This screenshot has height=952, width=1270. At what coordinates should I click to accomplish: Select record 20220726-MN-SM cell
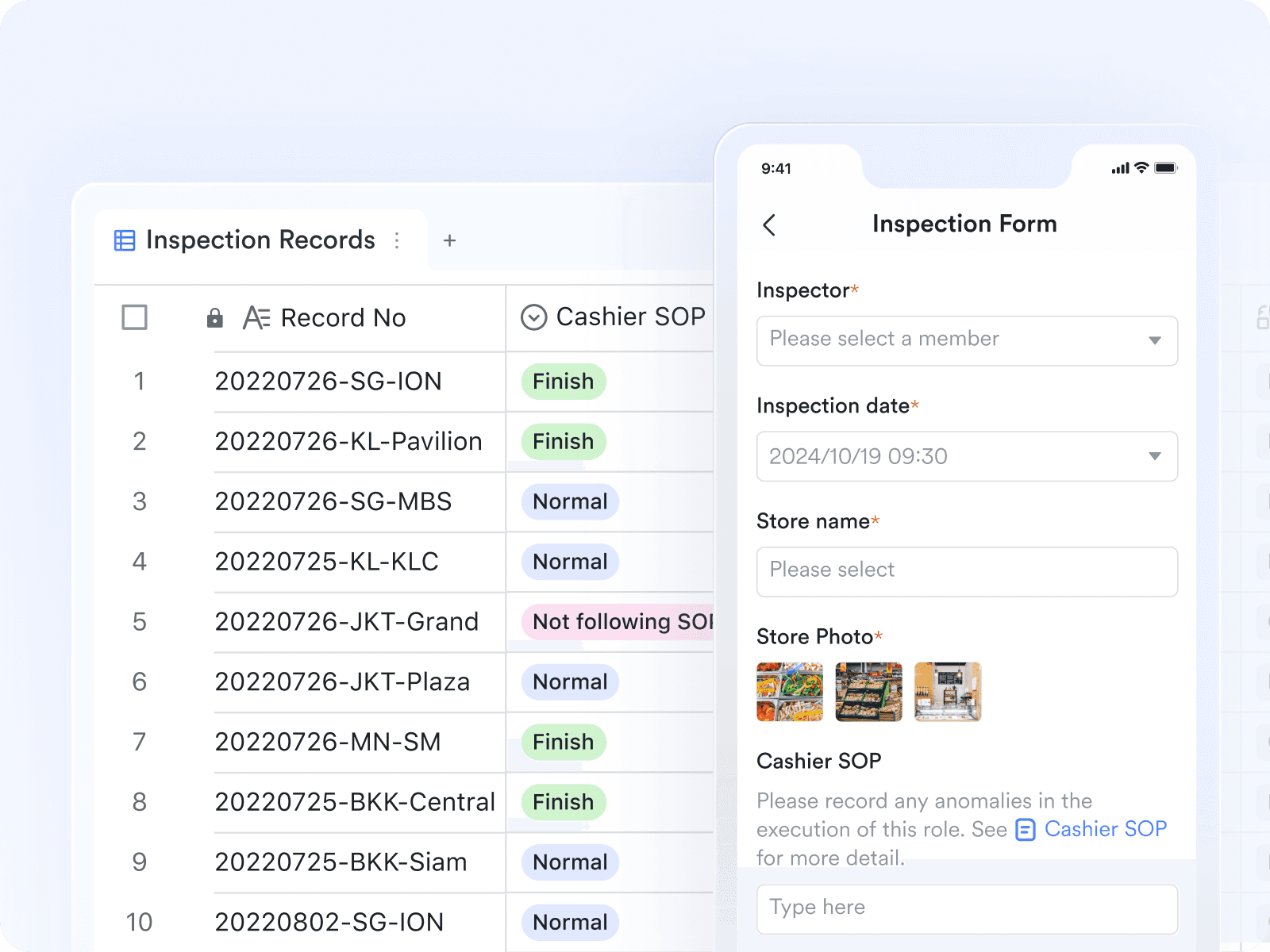(x=359, y=743)
